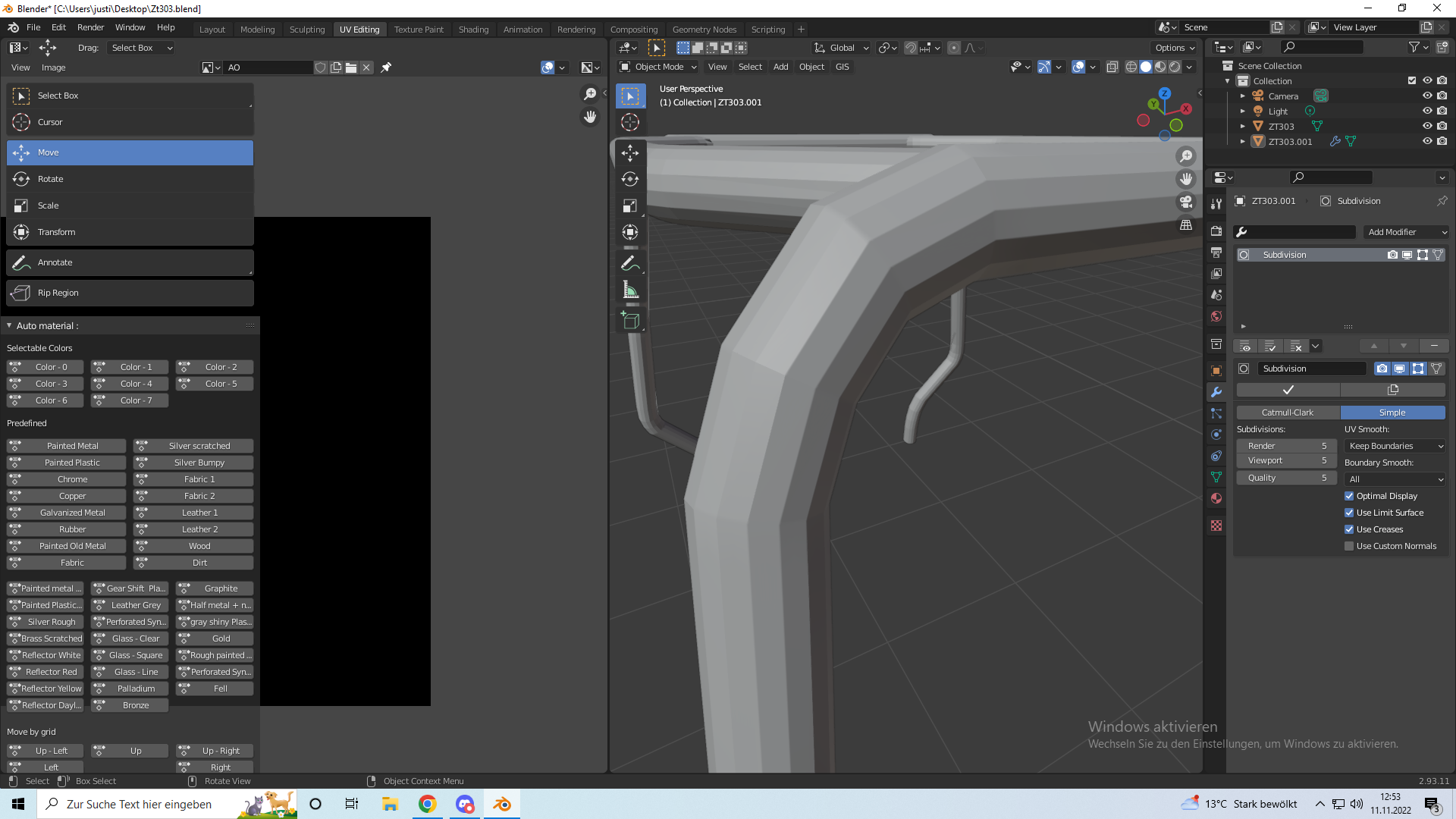This screenshot has height=819, width=1456.
Task: Open the Object Mode dropdown
Action: (658, 67)
